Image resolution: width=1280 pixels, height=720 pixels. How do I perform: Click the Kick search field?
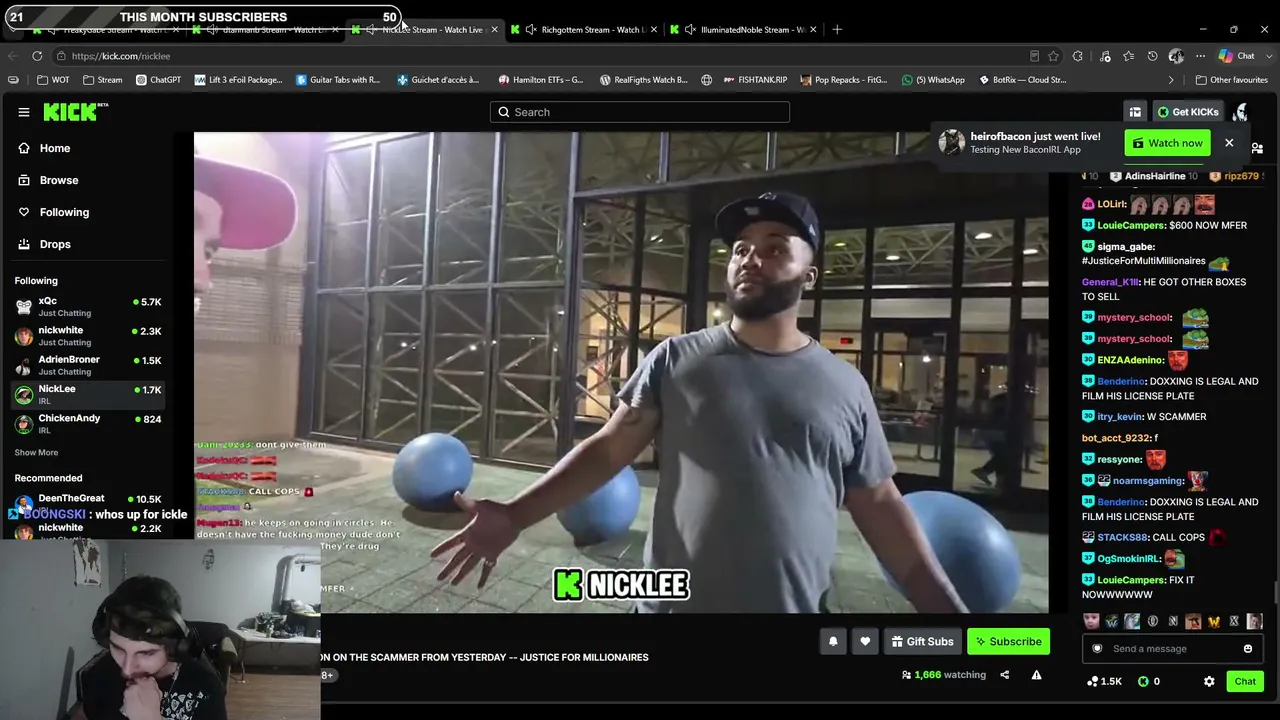640,112
